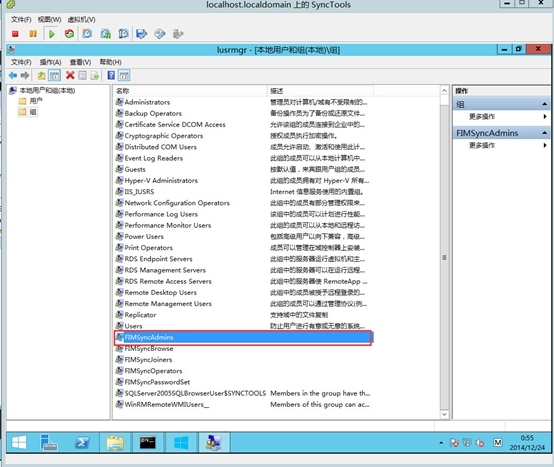Click the export list toolbar icon
Image resolution: width=554 pixels, height=467 pixels.
tap(94, 75)
